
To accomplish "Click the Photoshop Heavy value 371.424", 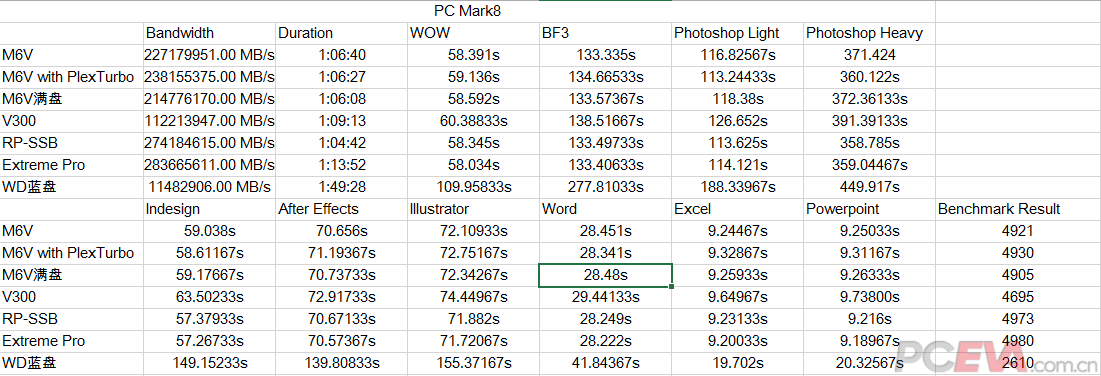I will (869, 55).
